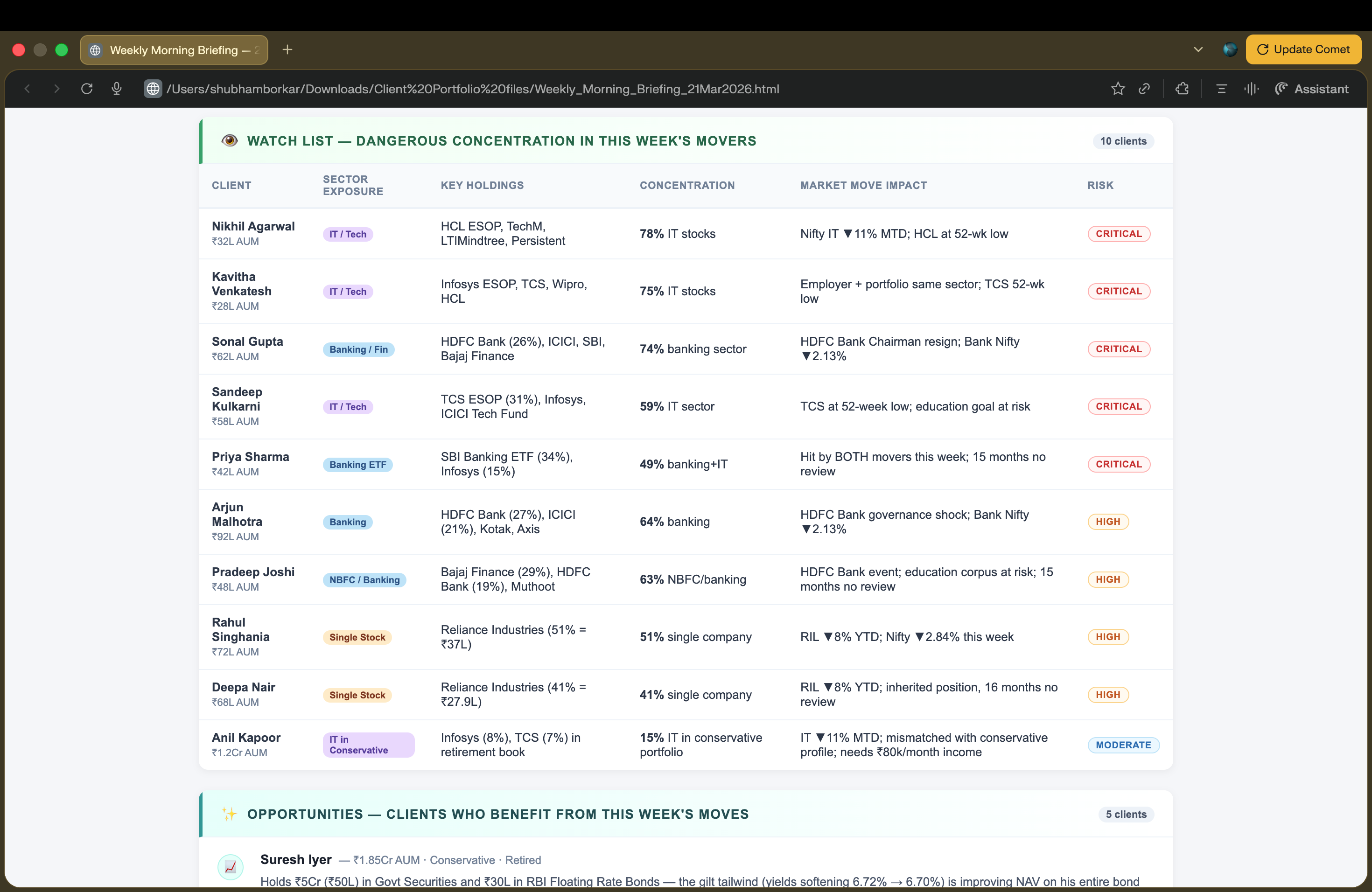Expand the tab list chevron
The width and height of the screenshot is (1372, 892).
pyautogui.click(x=1198, y=49)
